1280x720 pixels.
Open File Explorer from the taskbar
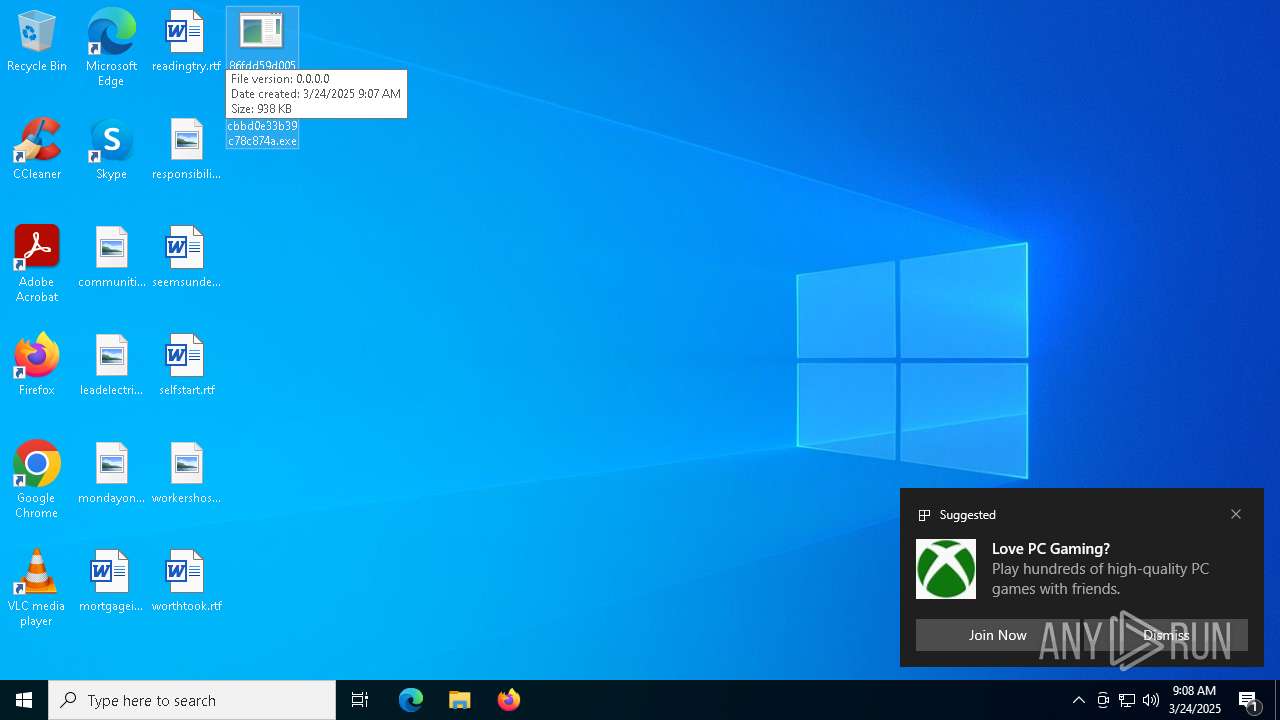coord(460,700)
